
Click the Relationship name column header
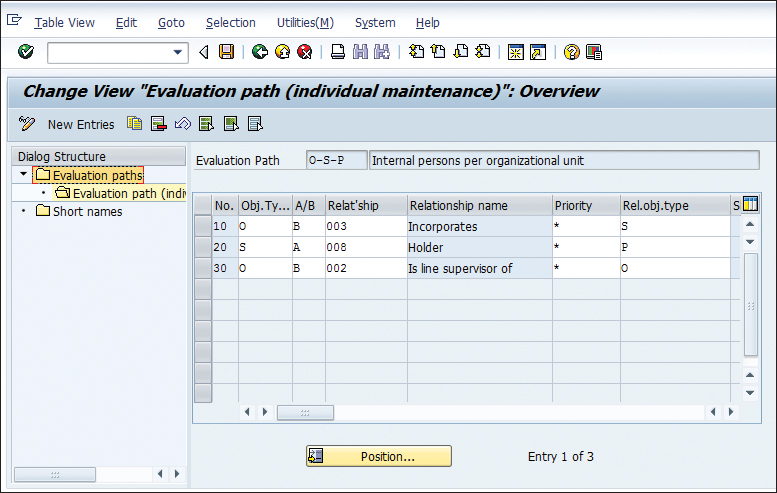(x=480, y=205)
